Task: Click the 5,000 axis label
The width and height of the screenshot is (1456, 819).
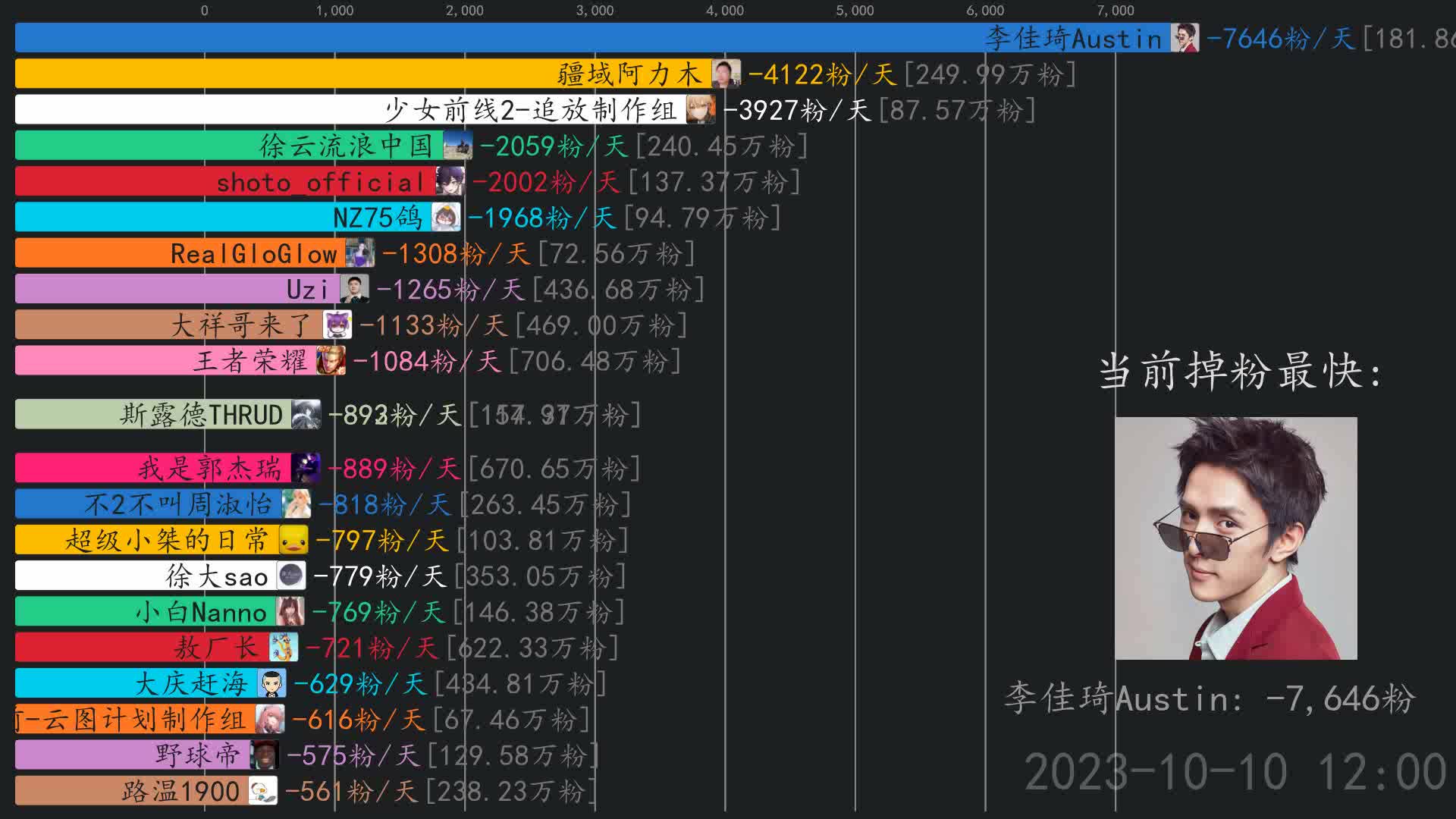Action: [855, 11]
